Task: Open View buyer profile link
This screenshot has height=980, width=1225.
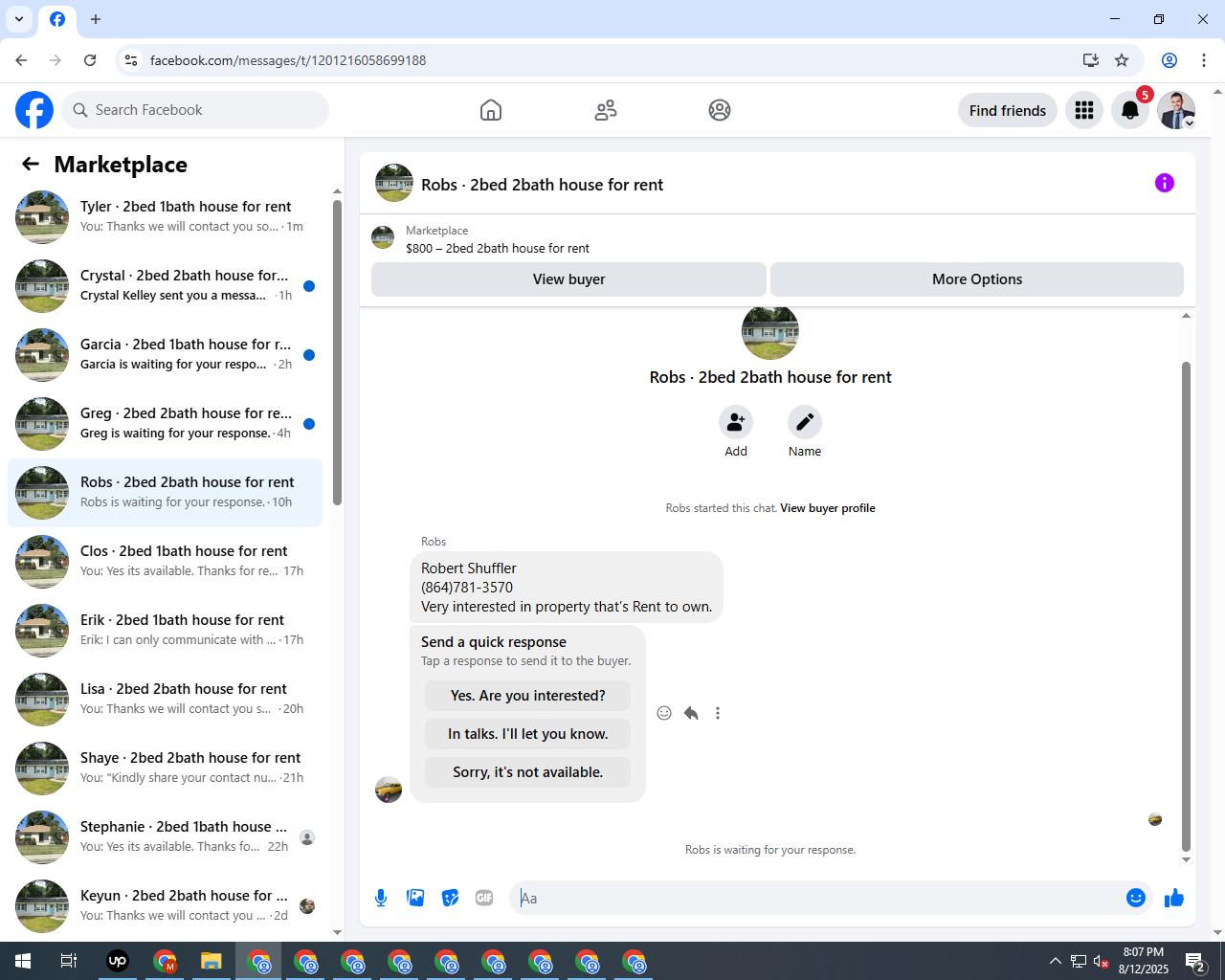Action: 828,508
